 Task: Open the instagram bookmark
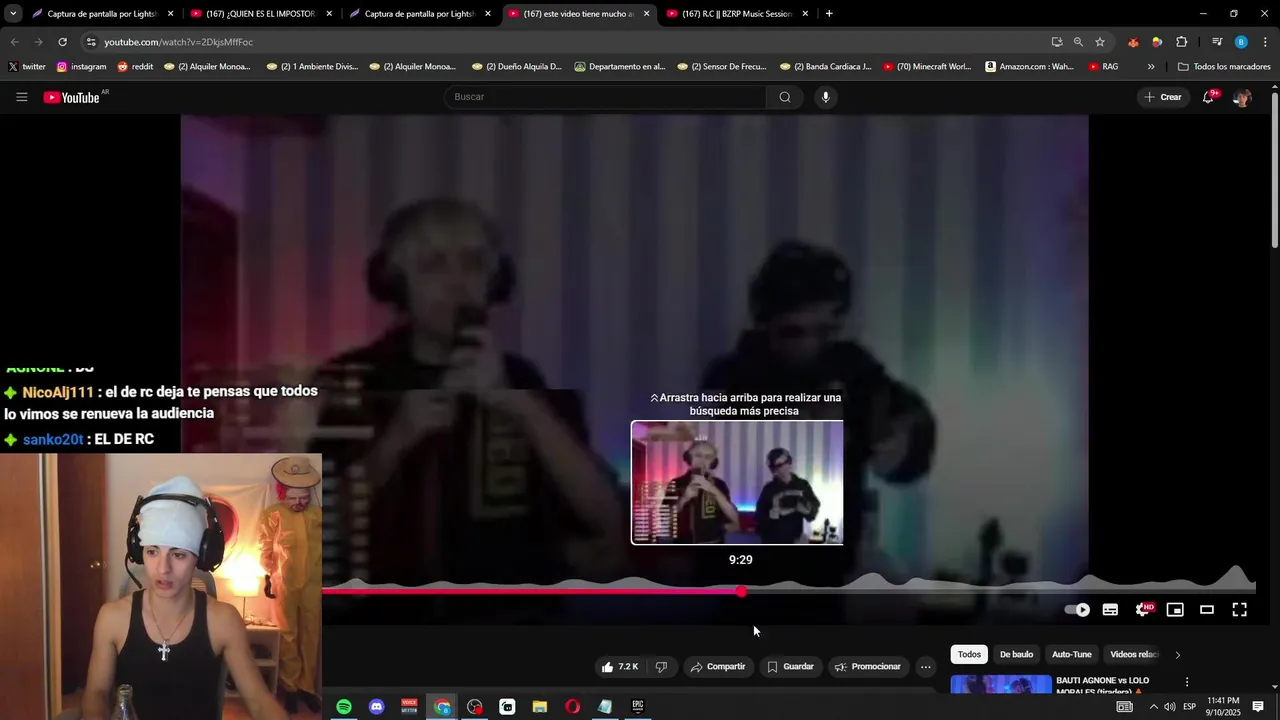[81, 67]
